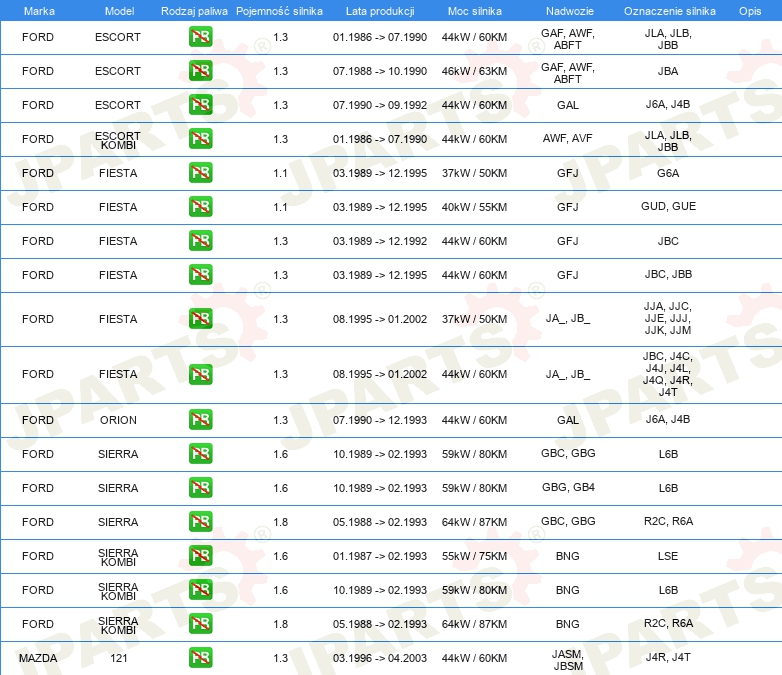Click fuel icon in Escort 07.1990 row
This screenshot has height=675, width=782.
pos(200,105)
